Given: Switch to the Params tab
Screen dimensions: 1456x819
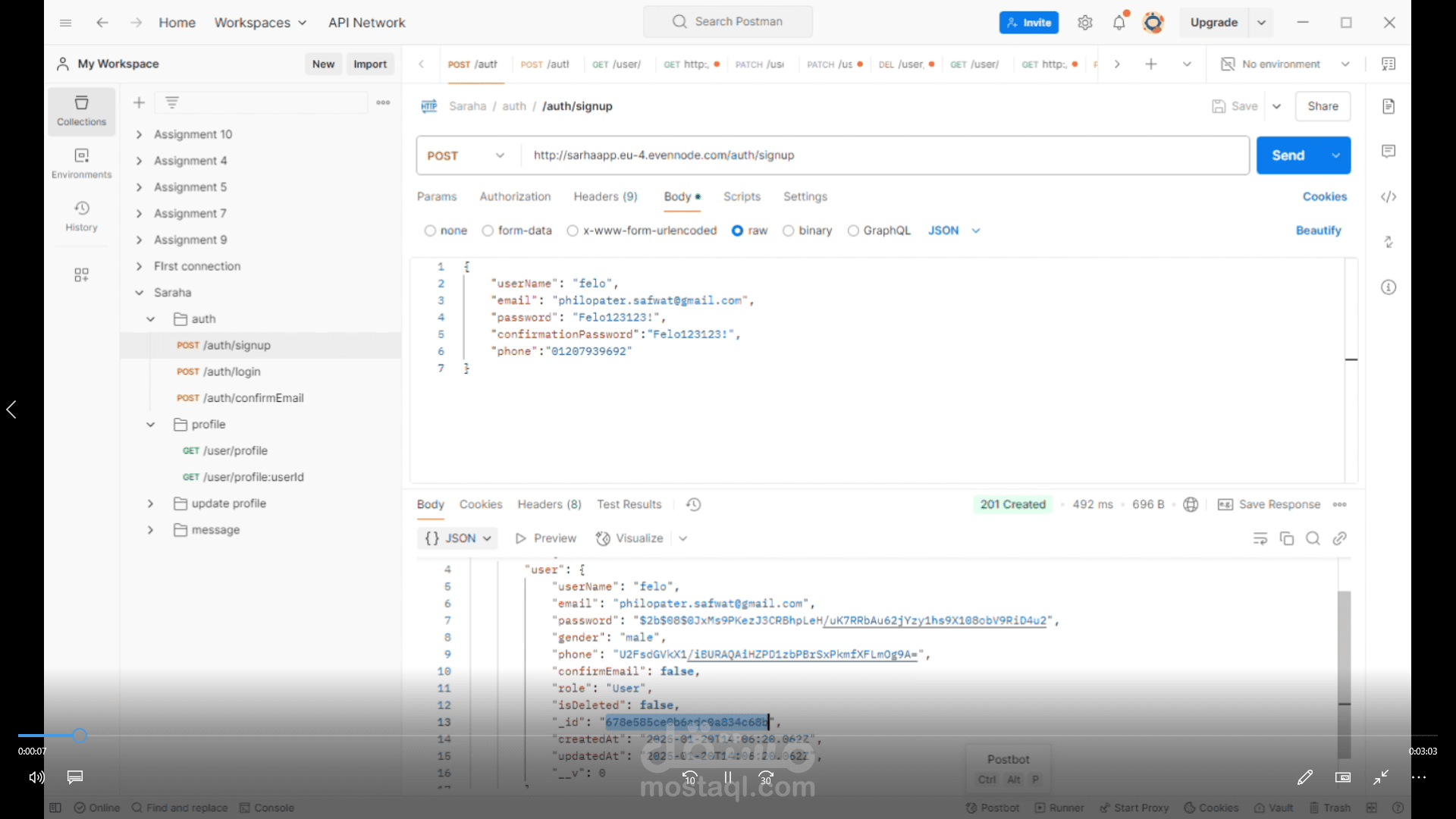Looking at the screenshot, I should 437,196.
